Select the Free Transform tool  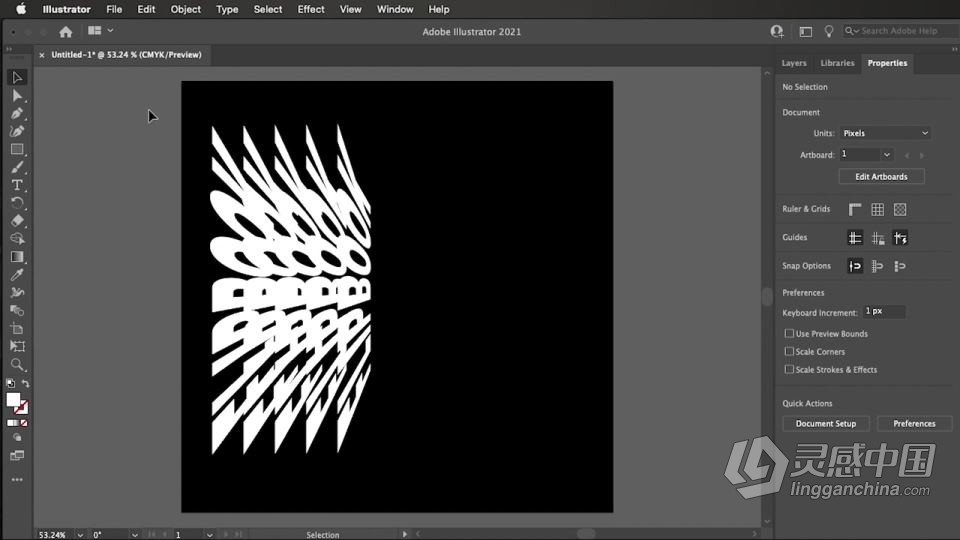(x=17, y=347)
